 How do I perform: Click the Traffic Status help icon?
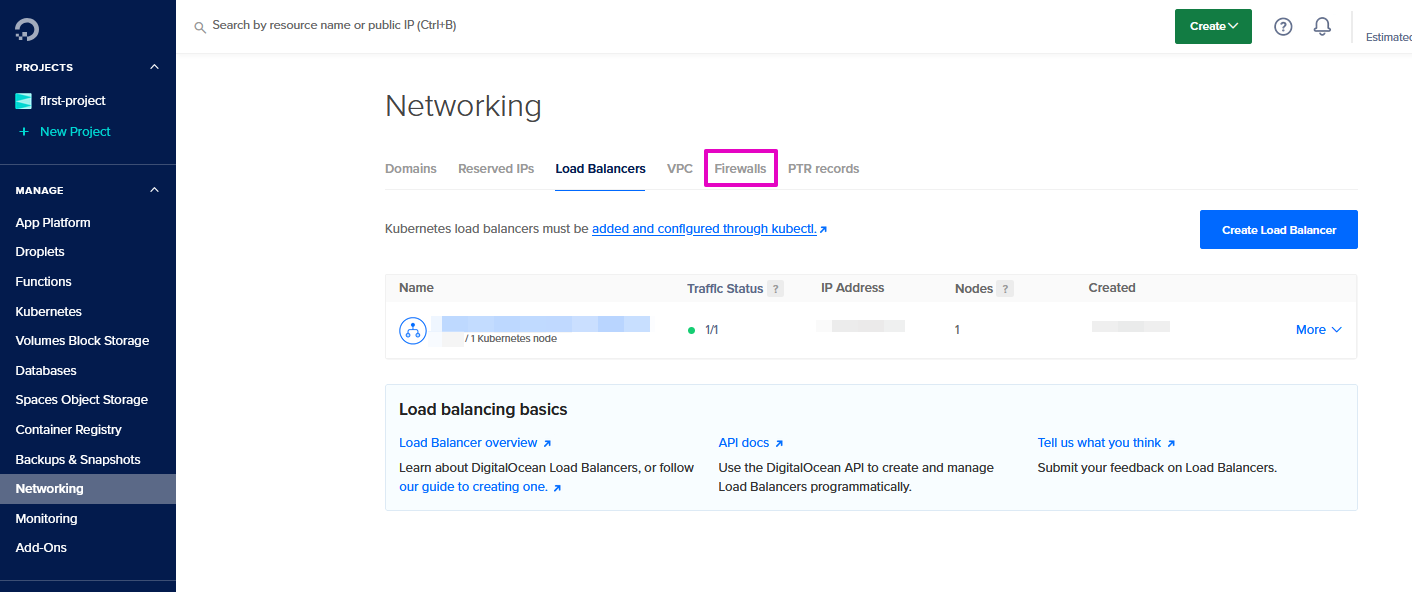coord(775,289)
